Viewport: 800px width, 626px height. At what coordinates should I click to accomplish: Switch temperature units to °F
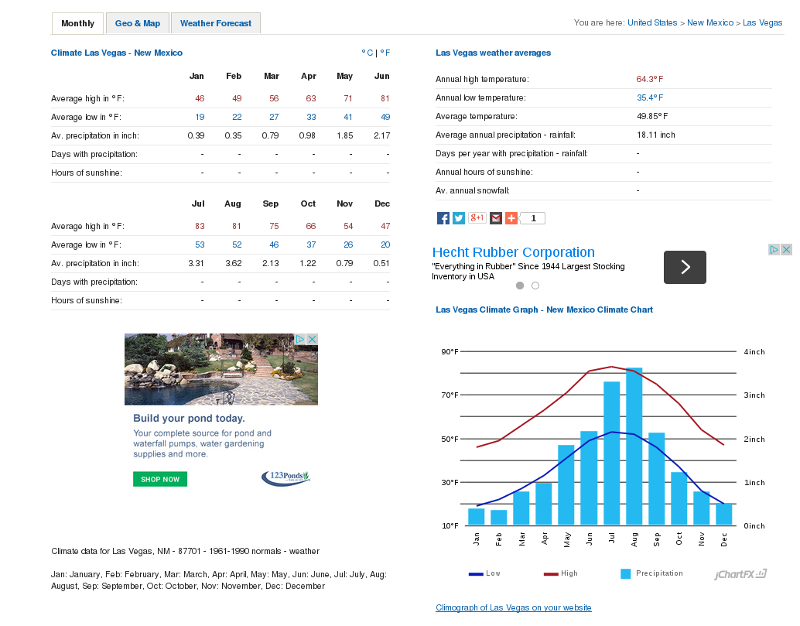point(385,53)
